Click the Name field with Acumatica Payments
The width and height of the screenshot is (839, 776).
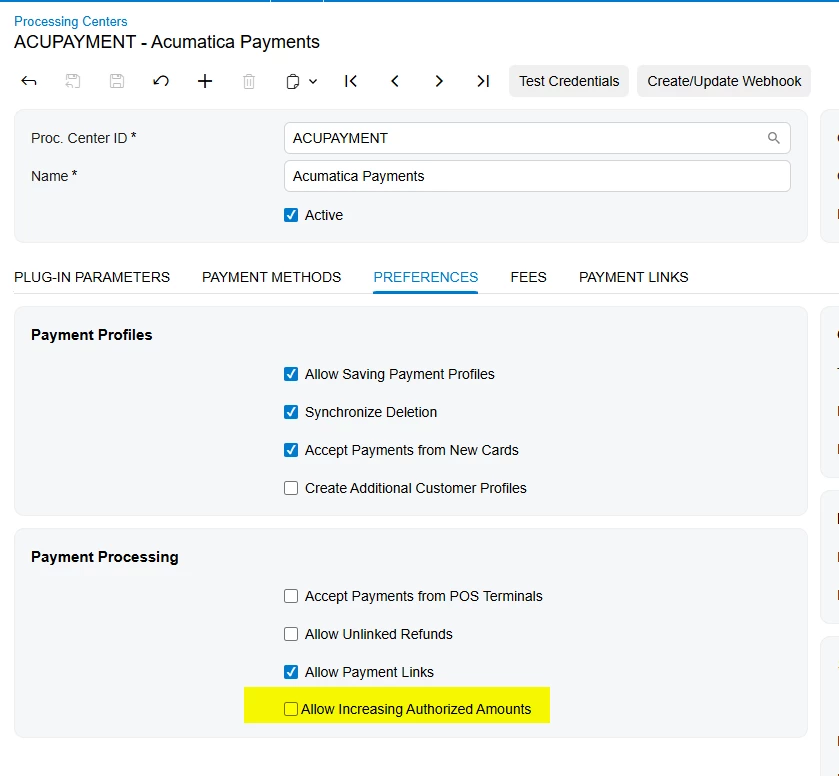click(x=537, y=176)
